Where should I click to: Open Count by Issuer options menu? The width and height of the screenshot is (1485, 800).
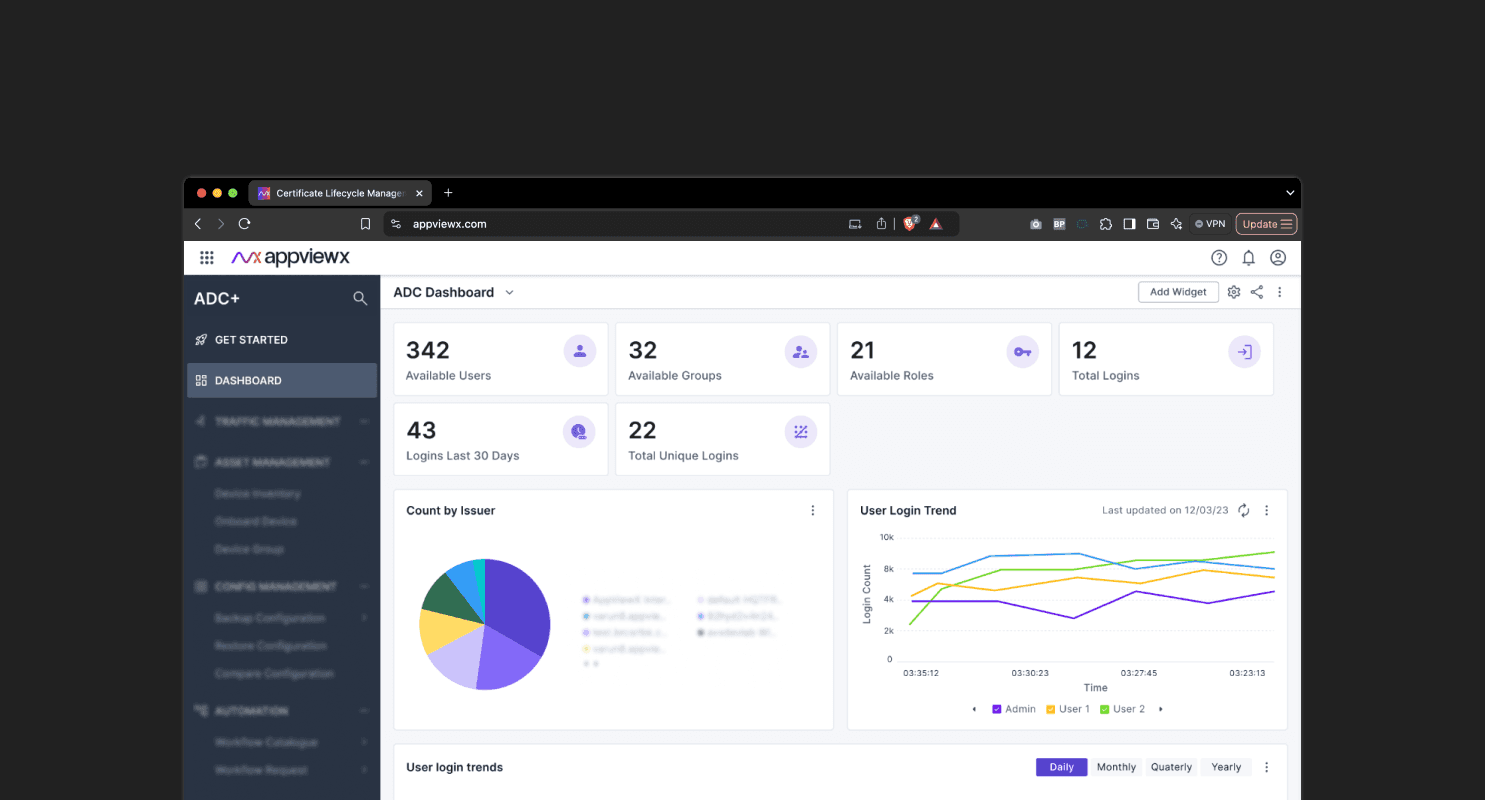coord(813,510)
